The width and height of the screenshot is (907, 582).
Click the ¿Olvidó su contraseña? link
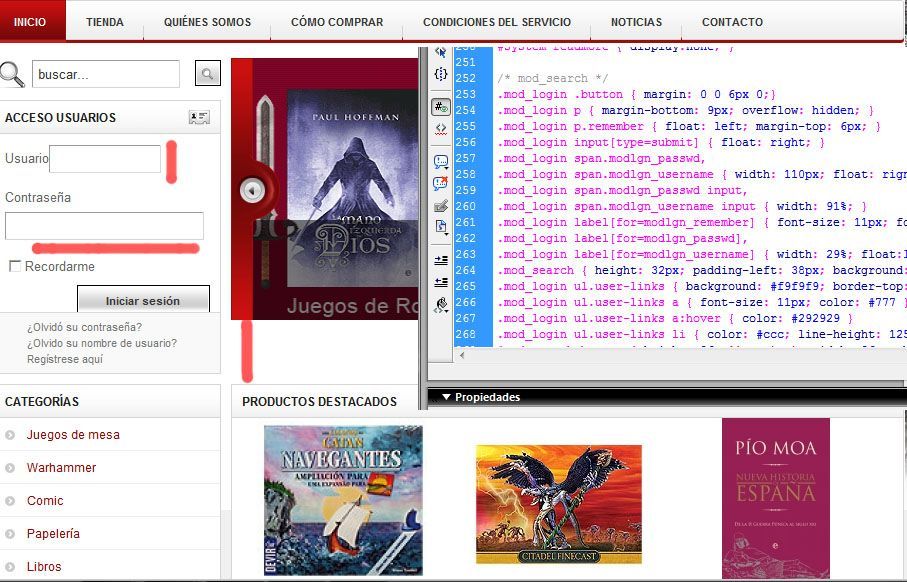tap(84, 327)
